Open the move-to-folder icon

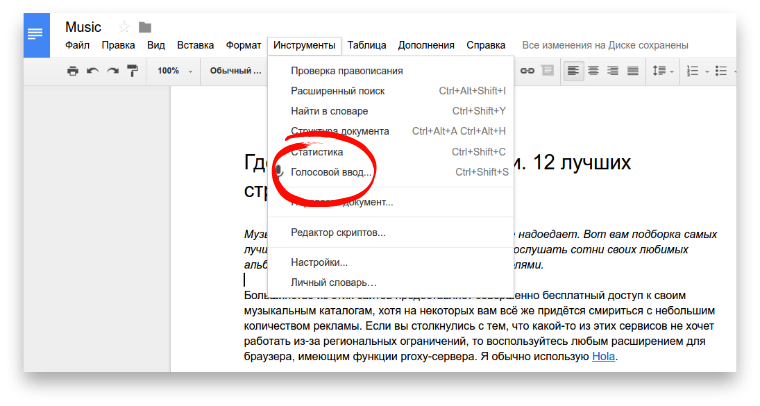click(x=145, y=27)
